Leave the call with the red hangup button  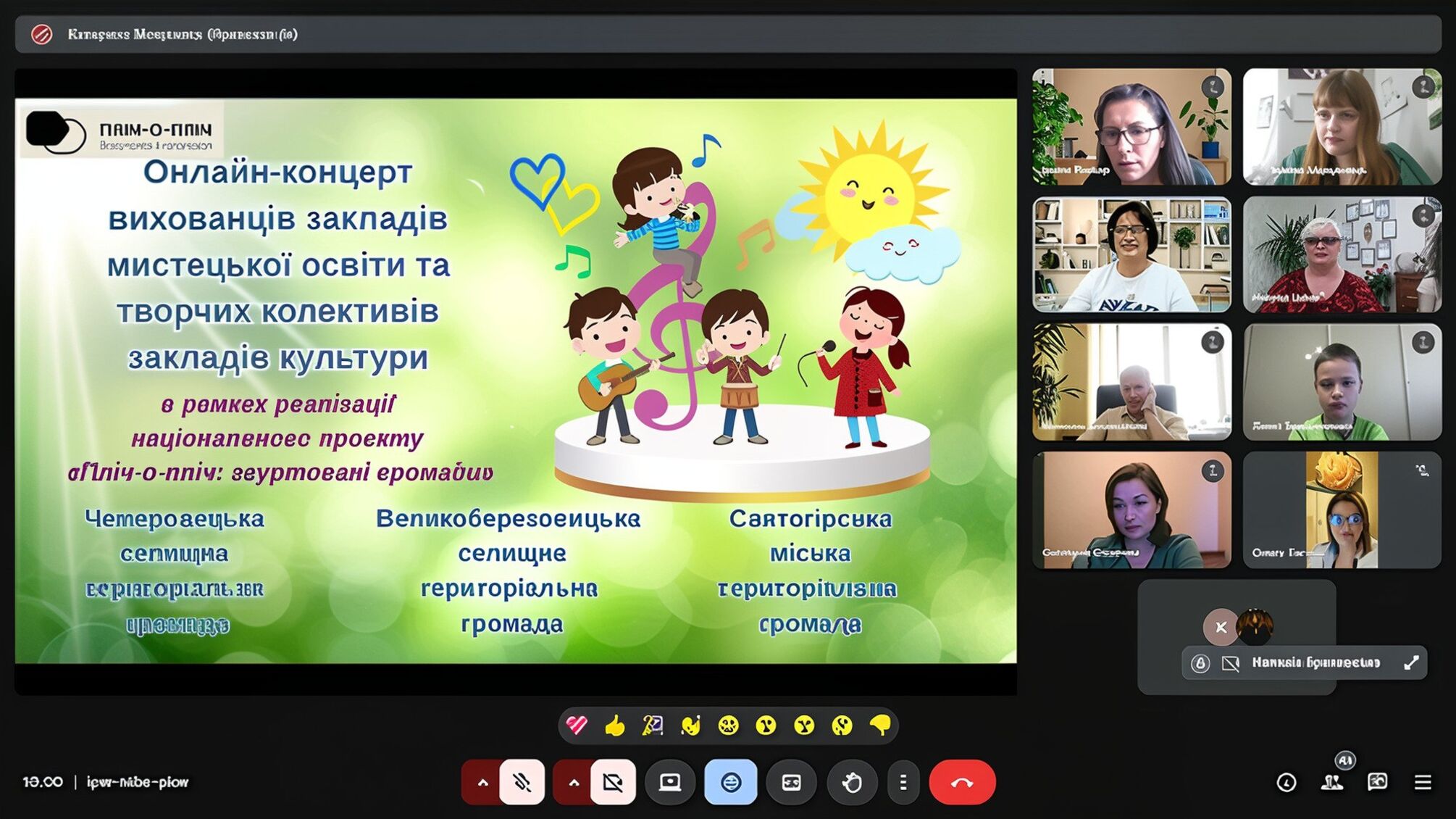pos(961,782)
